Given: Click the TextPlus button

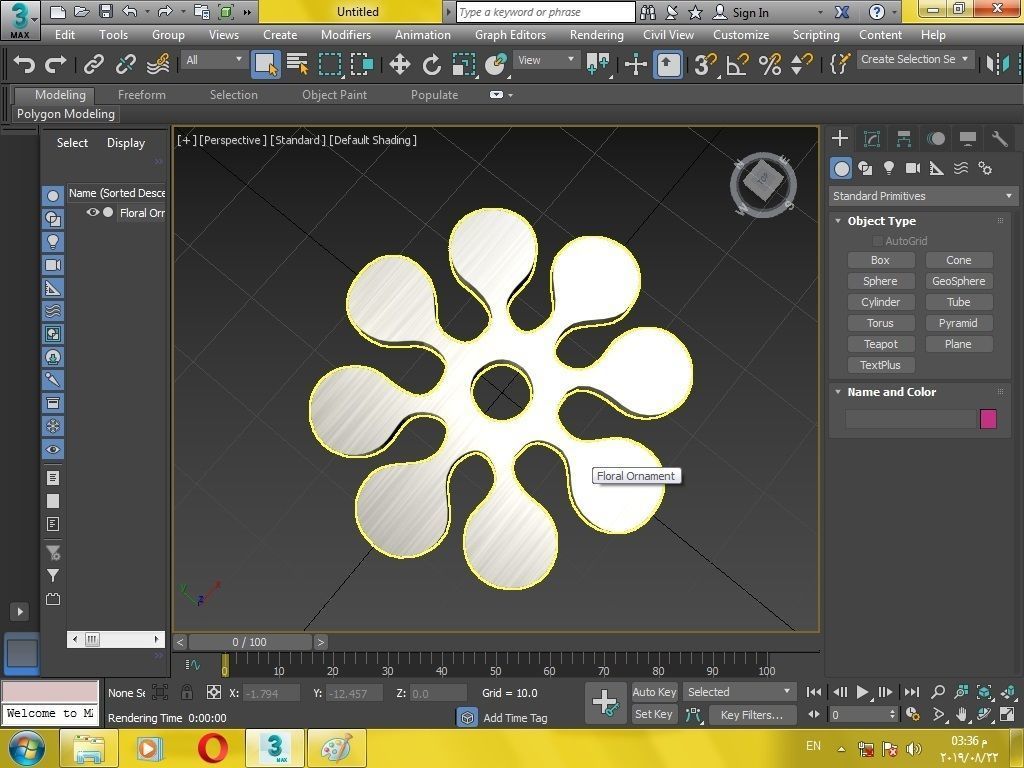Looking at the screenshot, I should 880,365.
